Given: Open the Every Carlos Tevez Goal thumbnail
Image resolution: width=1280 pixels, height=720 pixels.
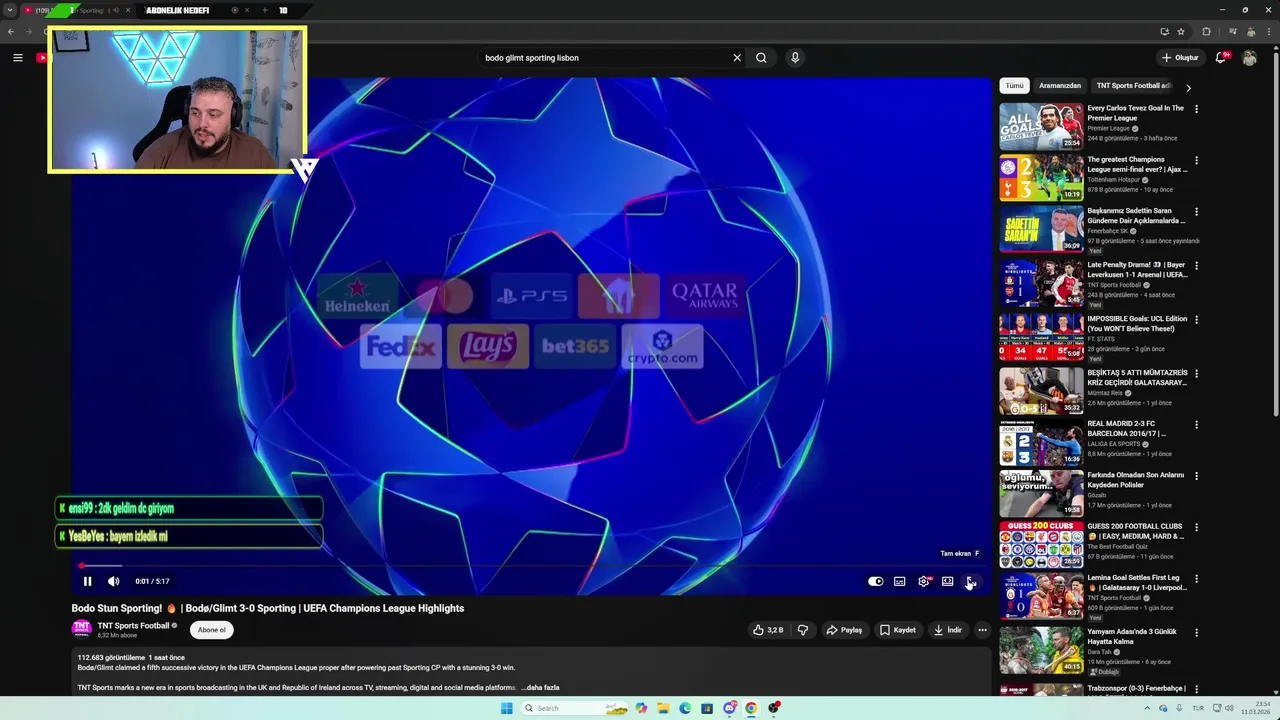Looking at the screenshot, I should point(1041,126).
